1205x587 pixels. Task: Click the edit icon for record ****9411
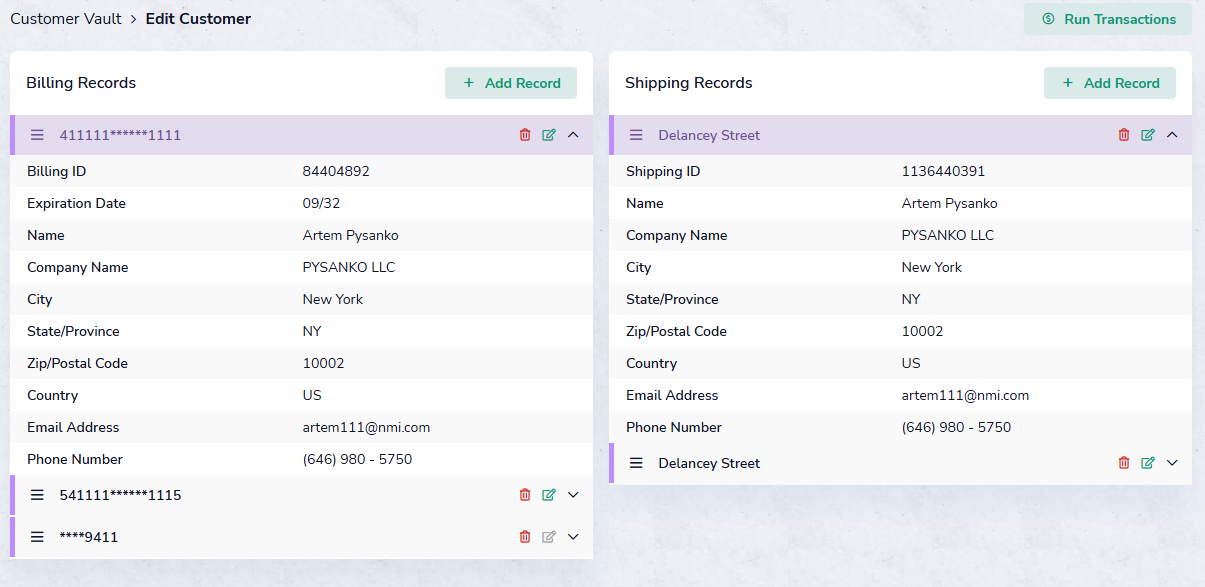coord(549,537)
